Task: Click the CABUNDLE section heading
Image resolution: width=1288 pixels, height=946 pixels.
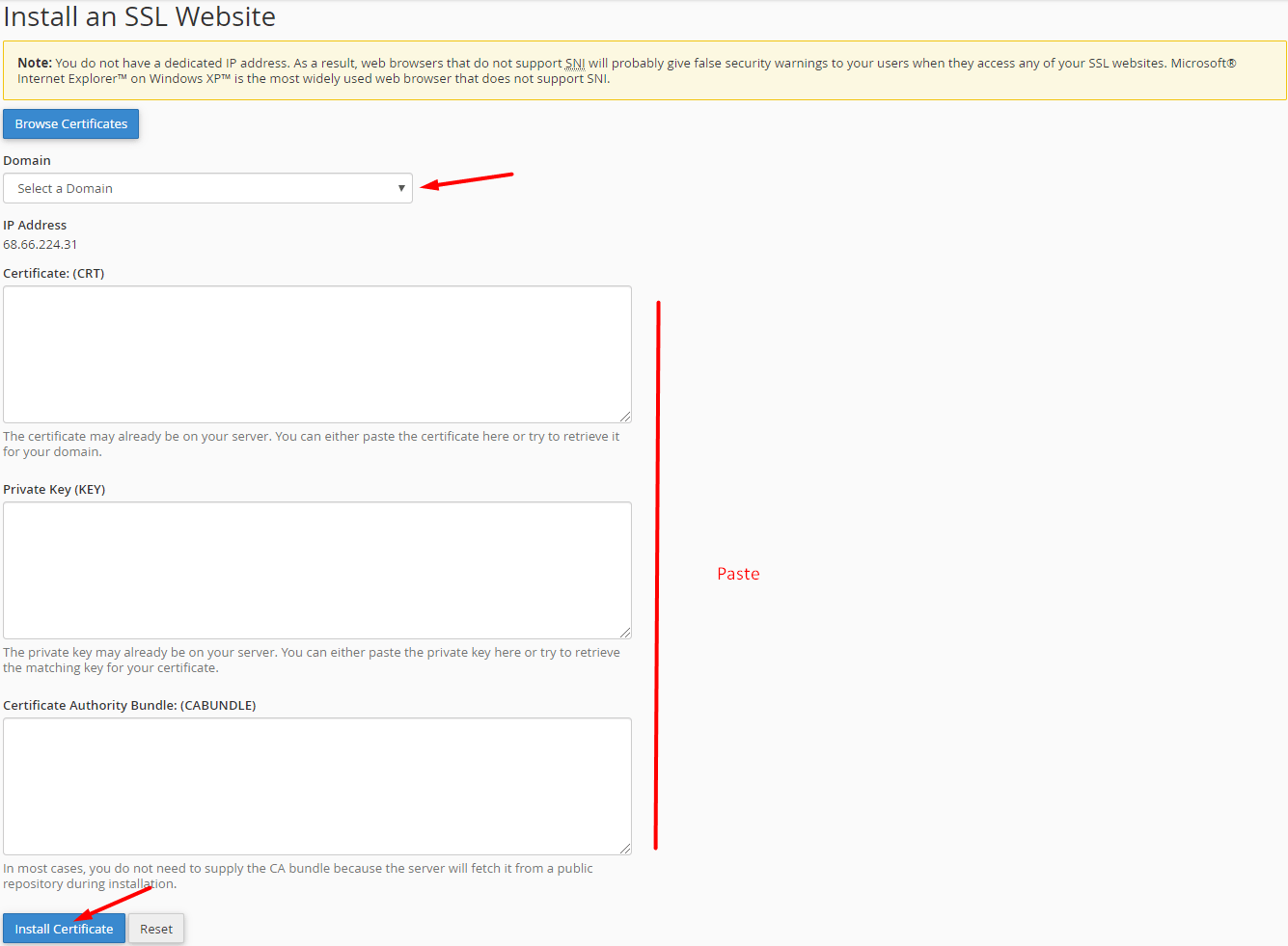Action: (x=128, y=705)
